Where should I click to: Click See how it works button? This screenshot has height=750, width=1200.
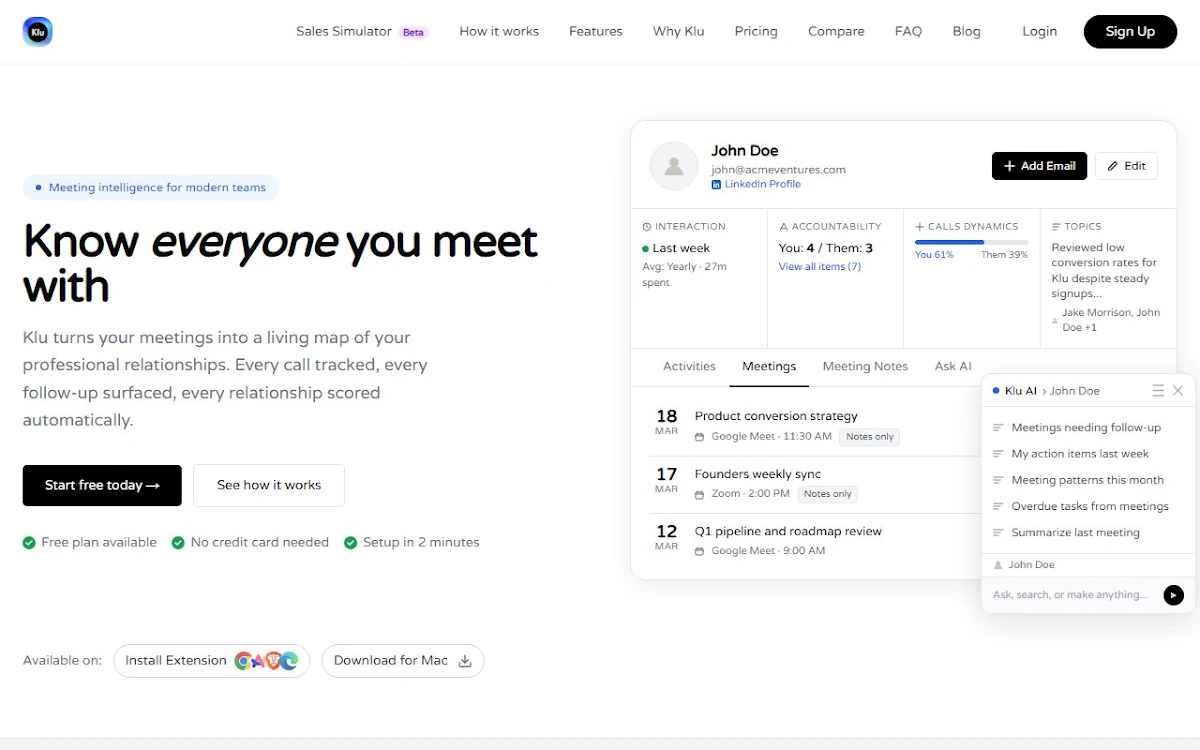pos(269,486)
